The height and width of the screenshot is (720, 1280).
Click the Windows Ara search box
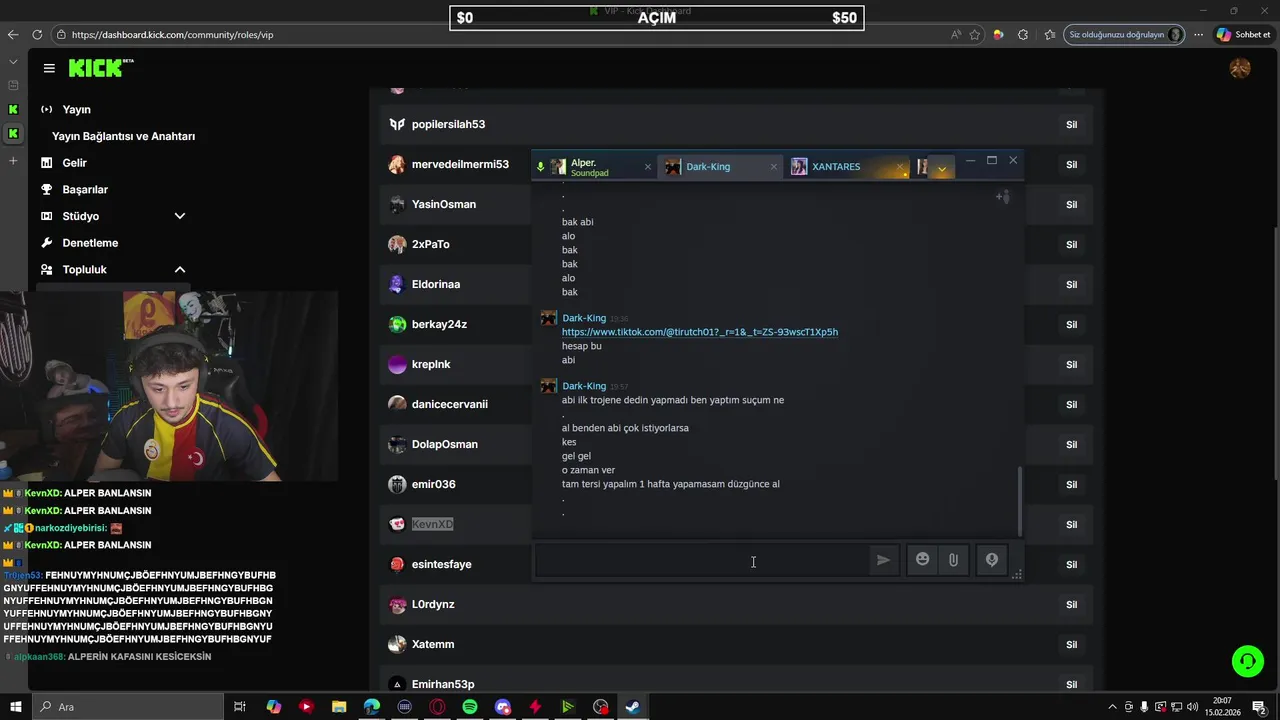pos(126,707)
